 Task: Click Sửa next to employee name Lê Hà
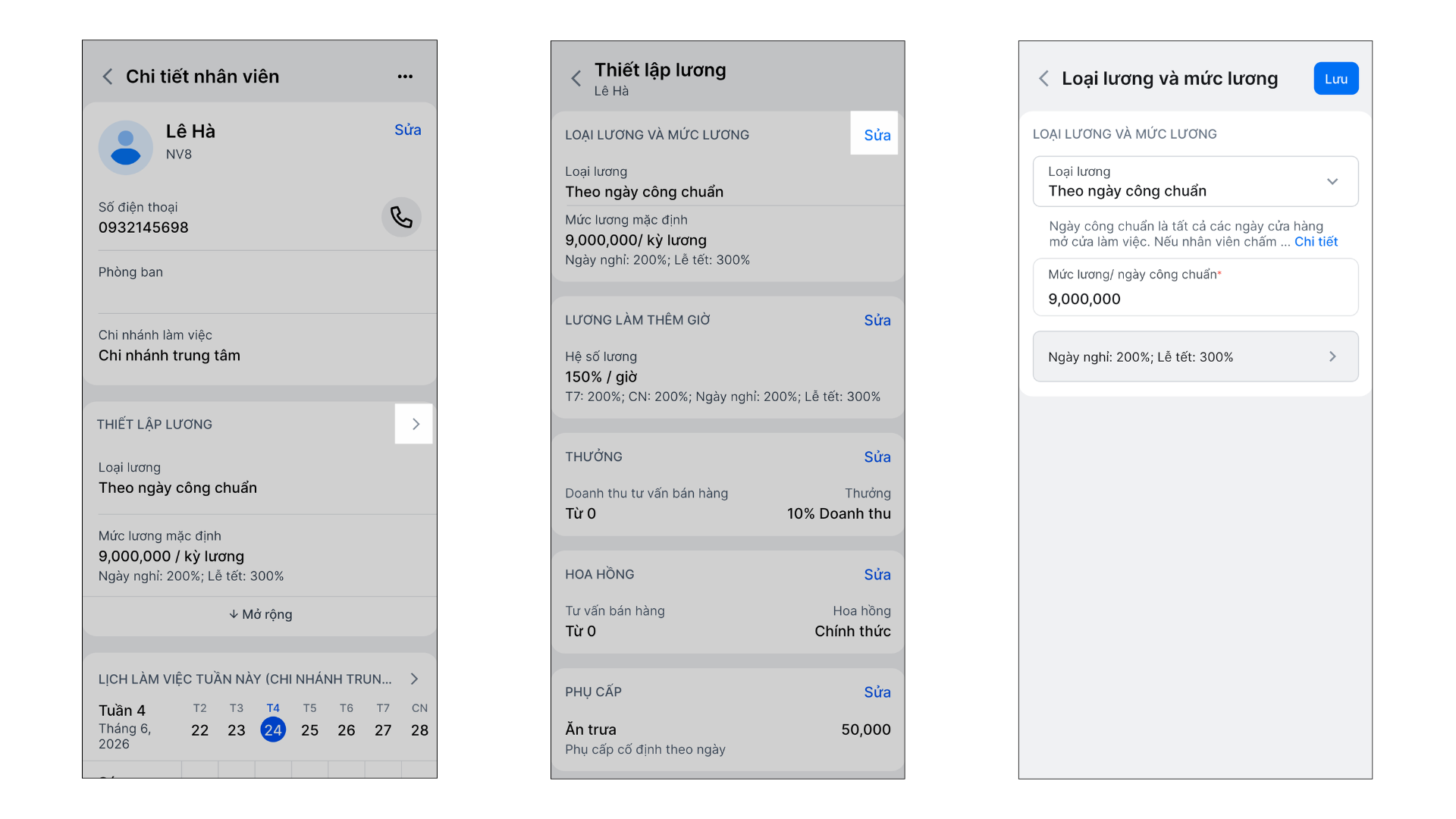tap(408, 130)
